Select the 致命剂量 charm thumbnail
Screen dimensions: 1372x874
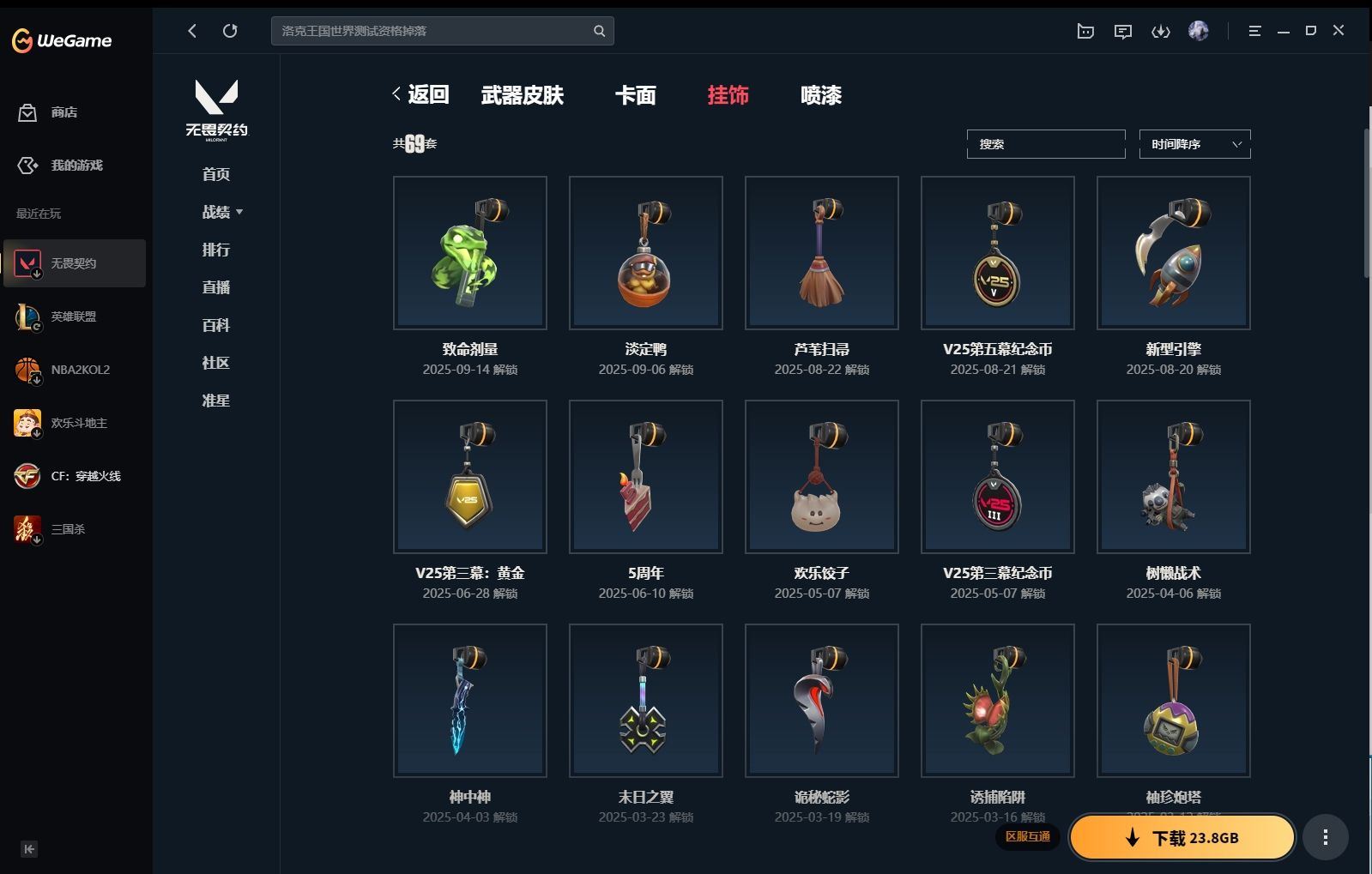[x=470, y=253]
